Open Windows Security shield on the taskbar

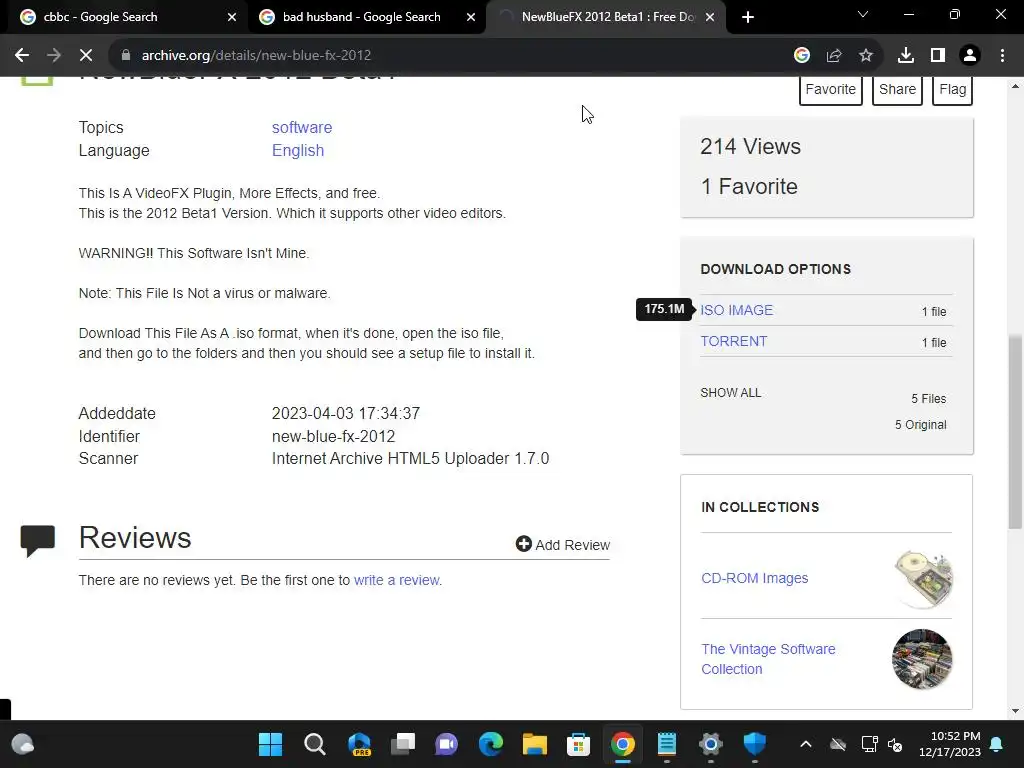point(754,744)
